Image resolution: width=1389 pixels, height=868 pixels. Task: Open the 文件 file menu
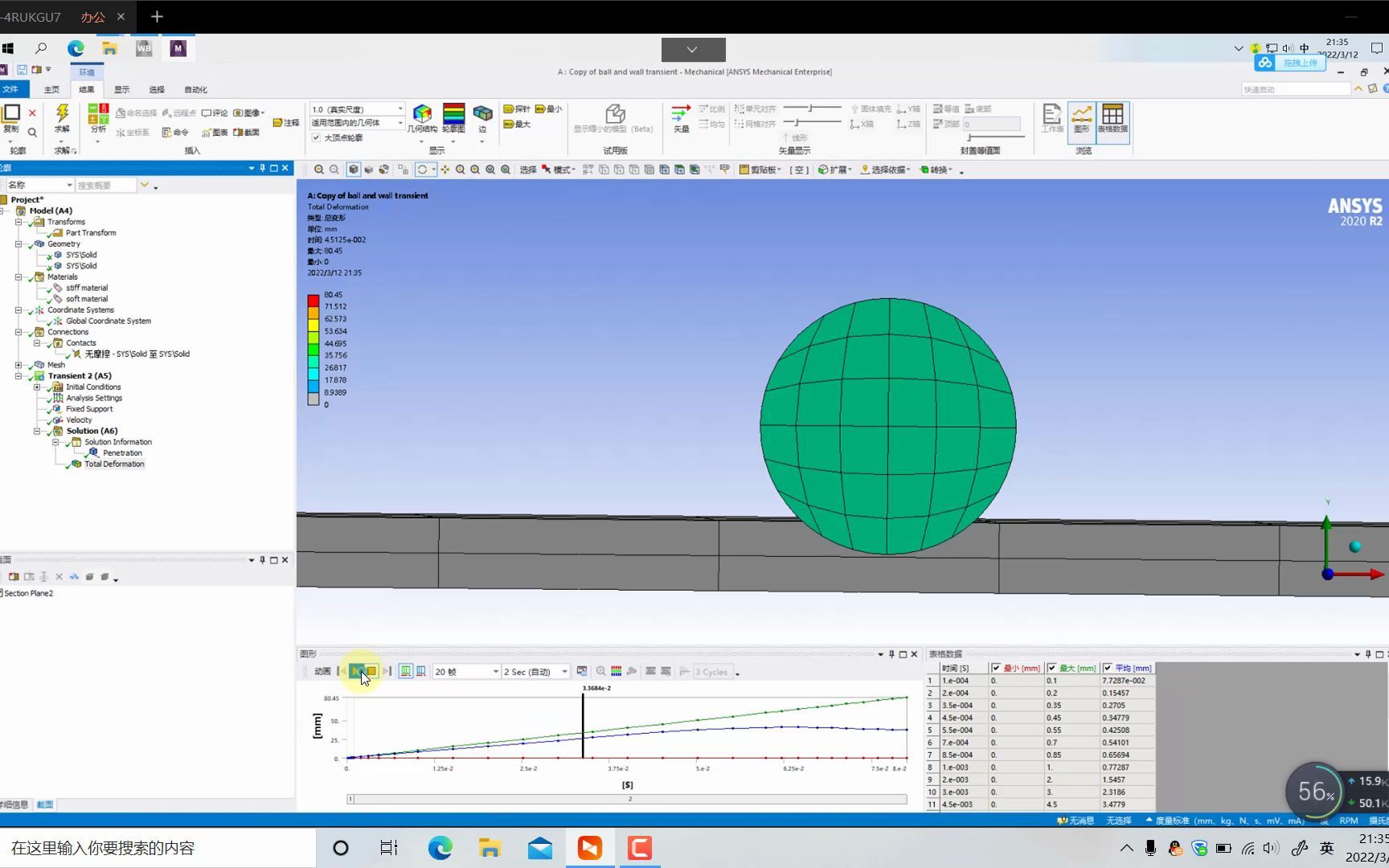[x=10, y=89]
